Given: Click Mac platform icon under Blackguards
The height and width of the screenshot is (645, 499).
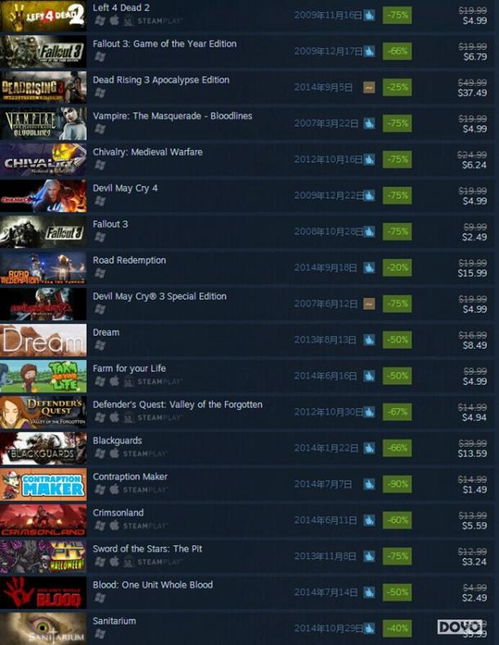Looking at the screenshot, I should (x=114, y=453).
